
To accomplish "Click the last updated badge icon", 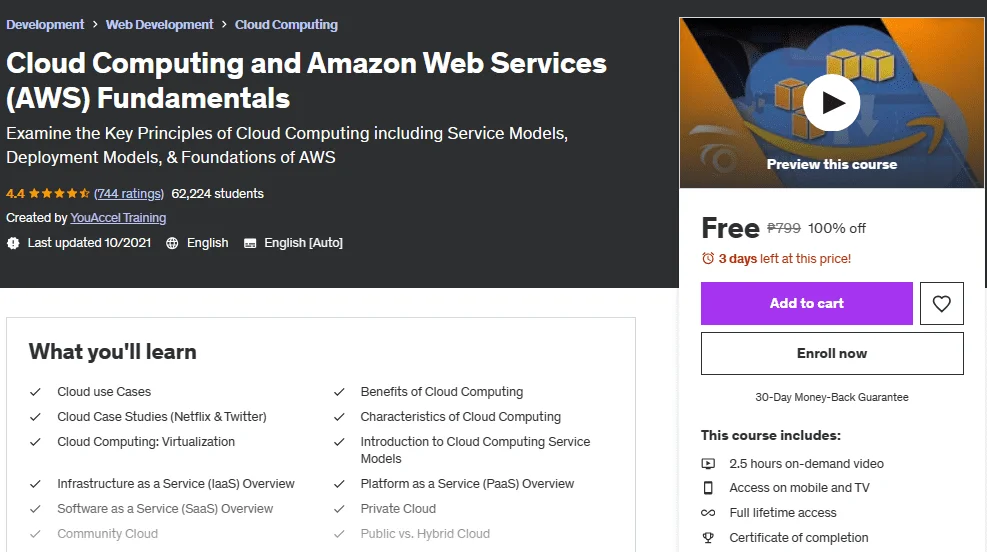I will [13, 243].
